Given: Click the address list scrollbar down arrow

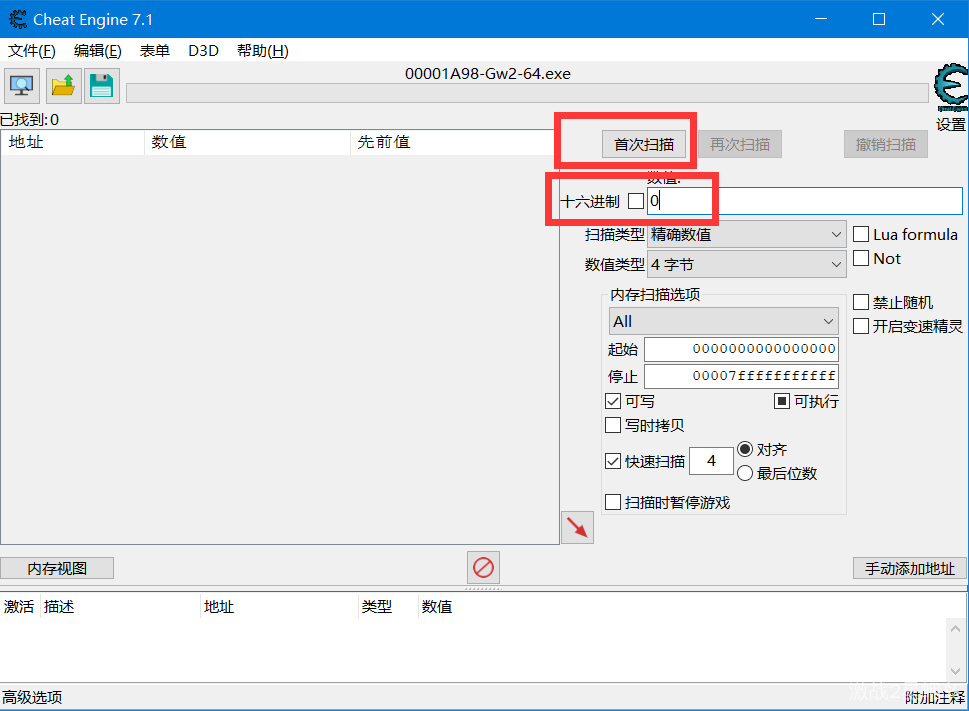Looking at the screenshot, I should click(955, 671).
